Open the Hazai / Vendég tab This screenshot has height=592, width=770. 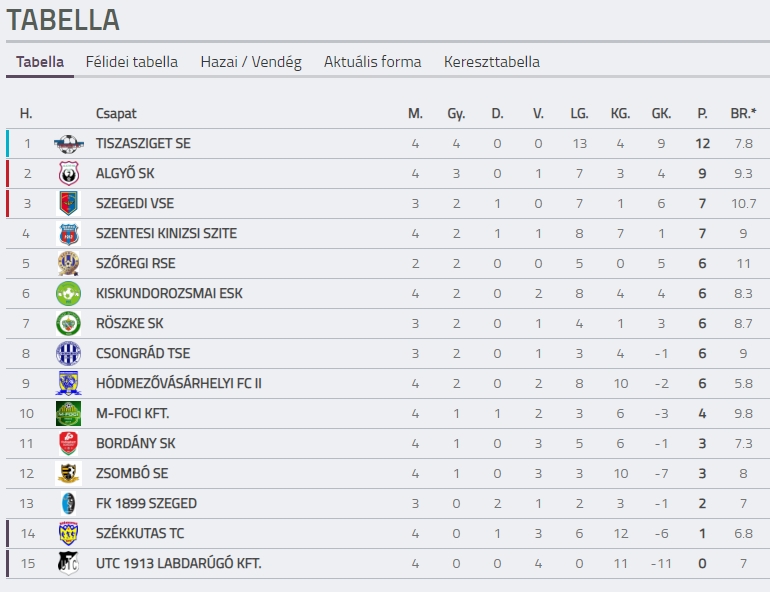(x=251, y=62)
